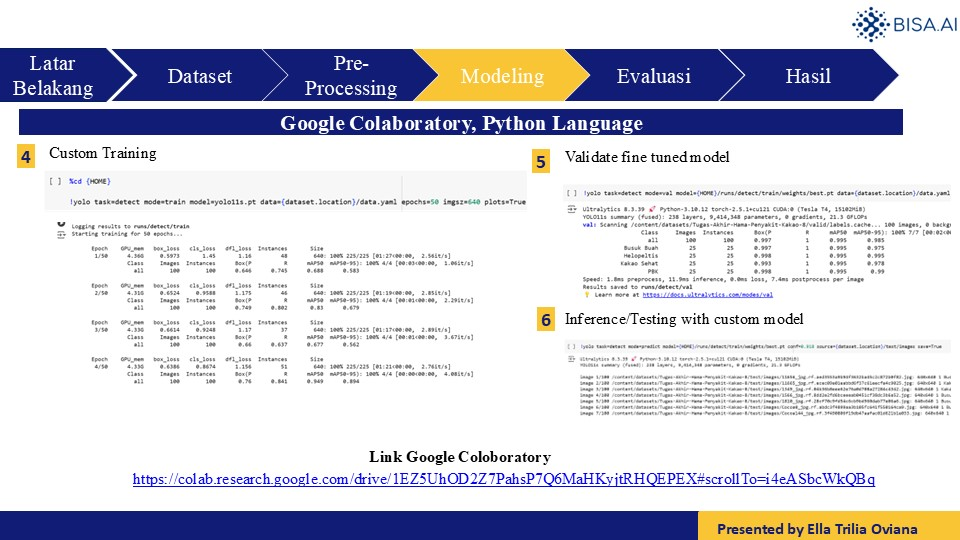
Task: Click the Presented by Ella Trilia Oviana banner
Action: (829, 527)
